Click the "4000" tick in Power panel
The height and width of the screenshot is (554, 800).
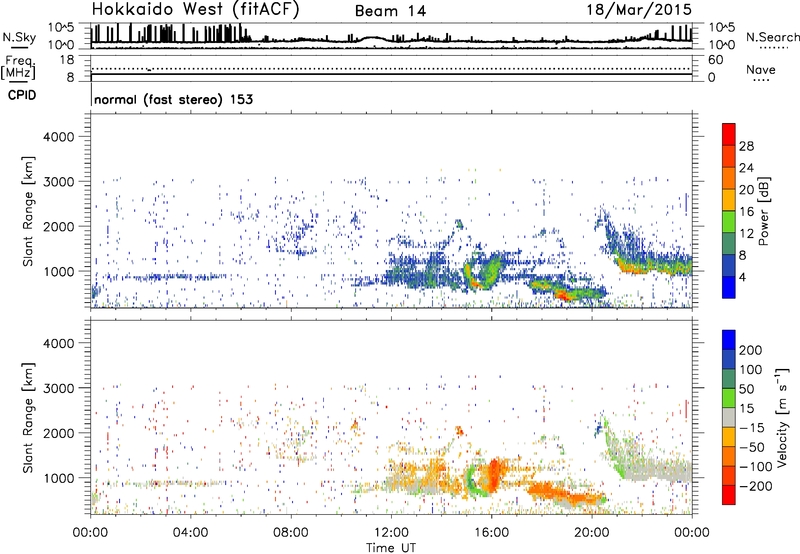point(59,137)
